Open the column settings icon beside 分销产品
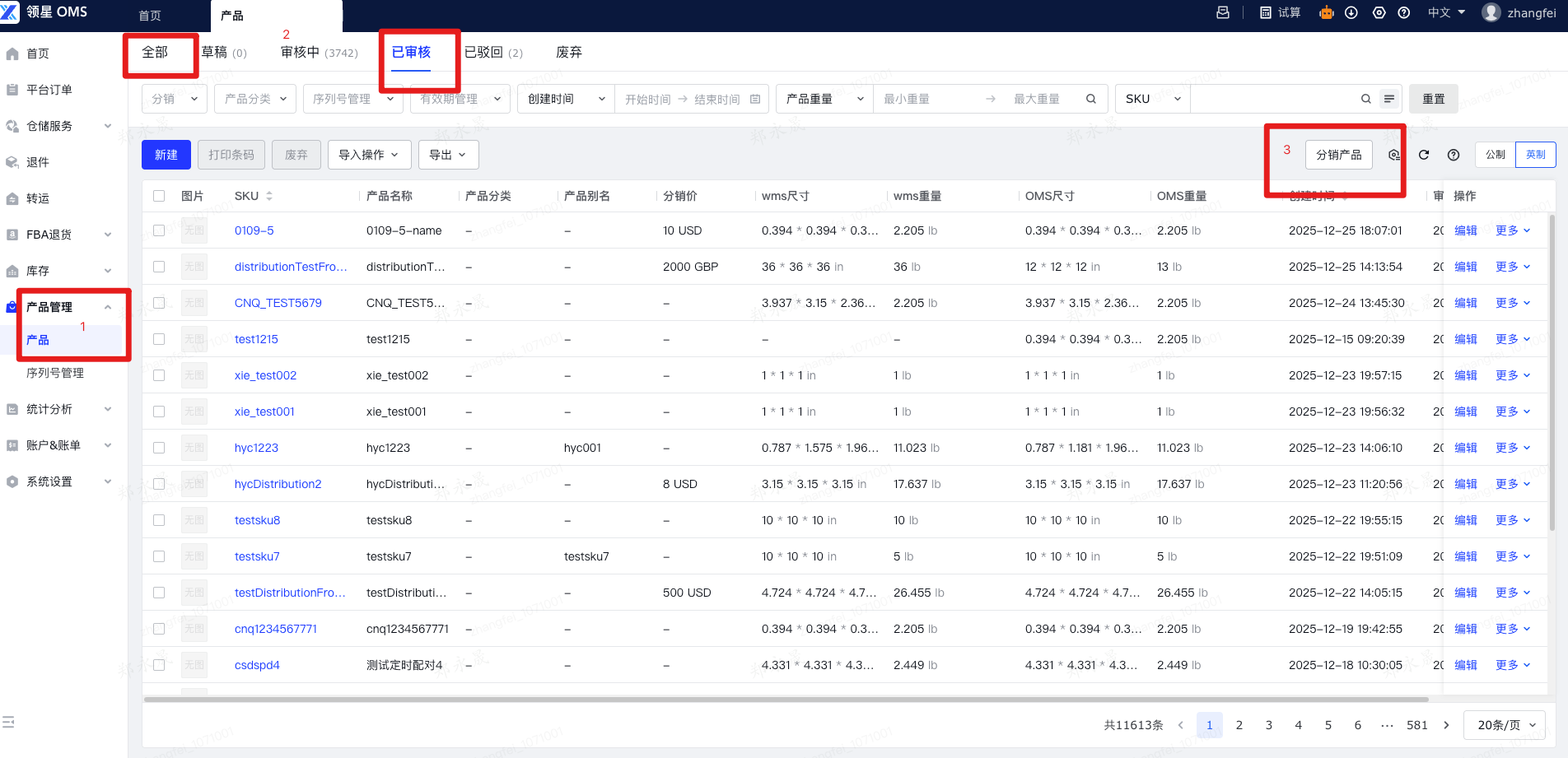The image size is (1568, 758). [1393, 155]
